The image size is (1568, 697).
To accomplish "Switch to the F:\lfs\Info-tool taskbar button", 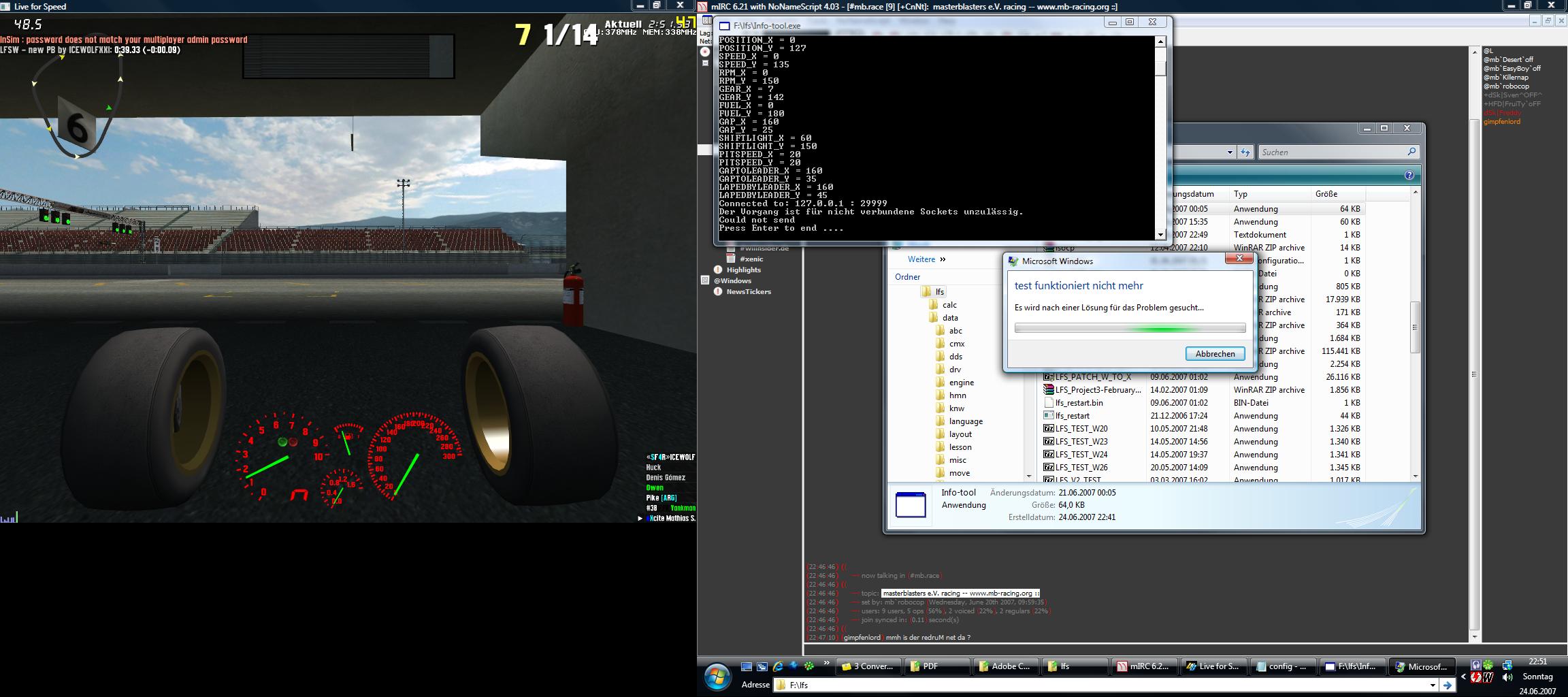I will coord(1352,666).
